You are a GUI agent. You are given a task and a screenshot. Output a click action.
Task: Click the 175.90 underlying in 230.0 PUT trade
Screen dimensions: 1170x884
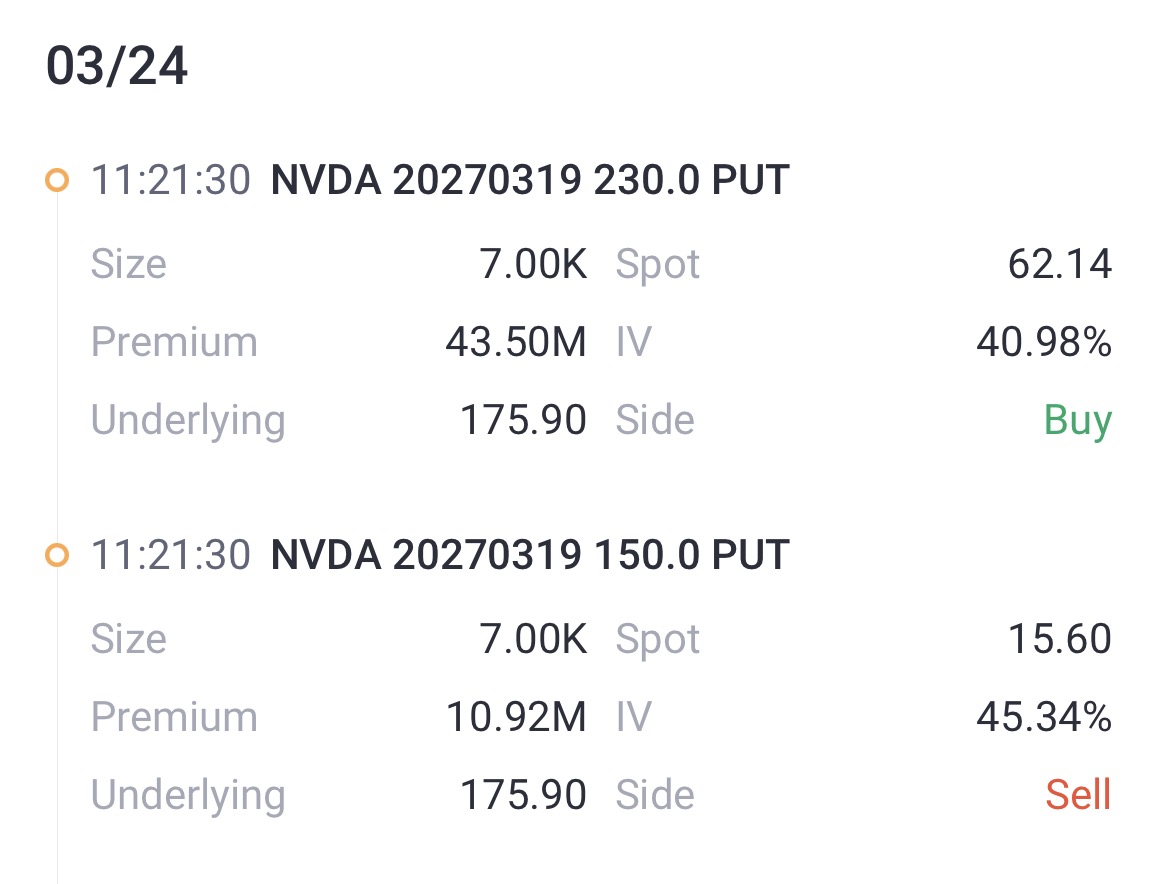tap(523, 420)
